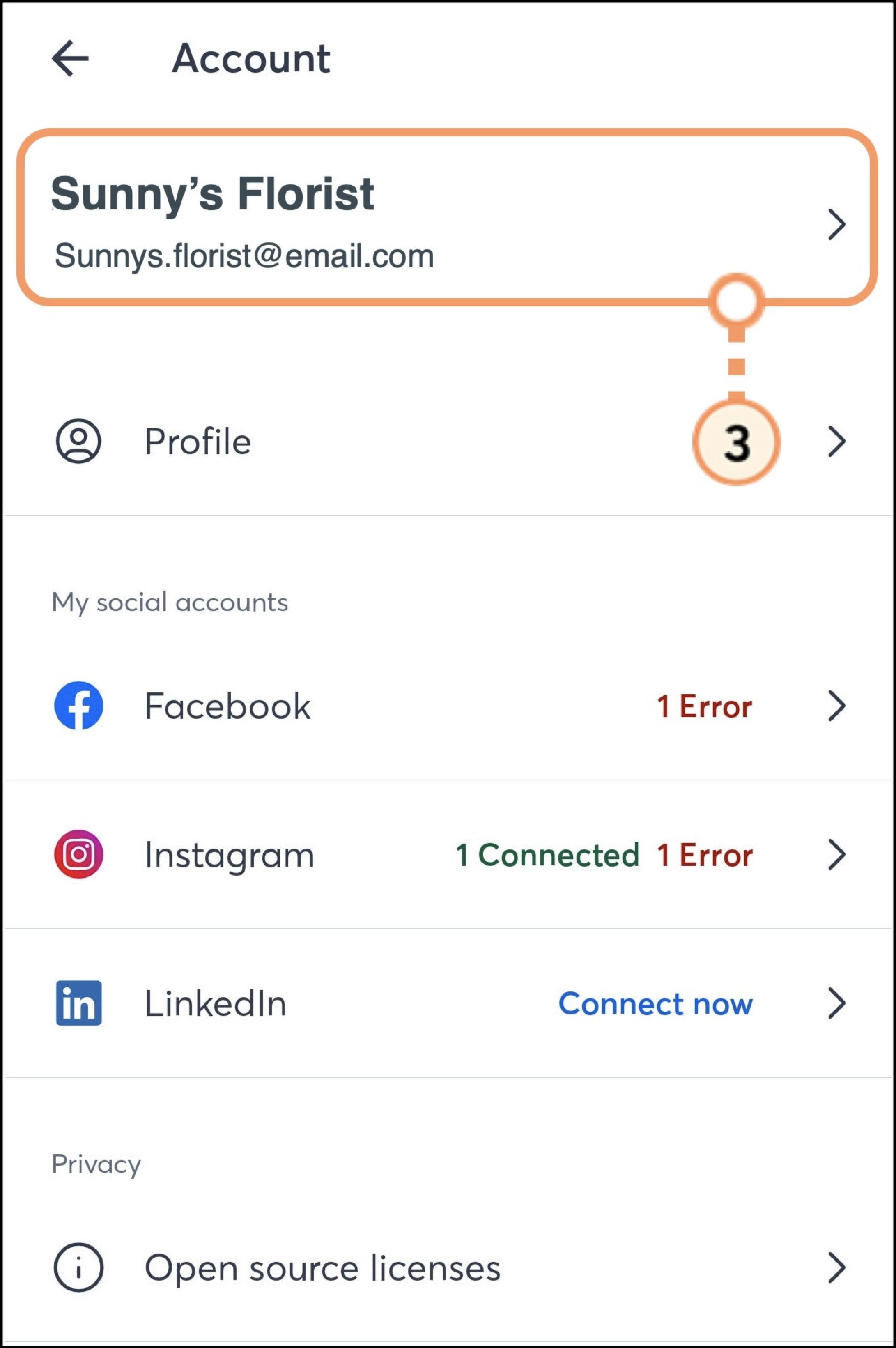This screenshot has width=896, height=1348.
Task: Click the info icon beside Open source licenses
Action: pyautogui.click(x=79, y=1267)
